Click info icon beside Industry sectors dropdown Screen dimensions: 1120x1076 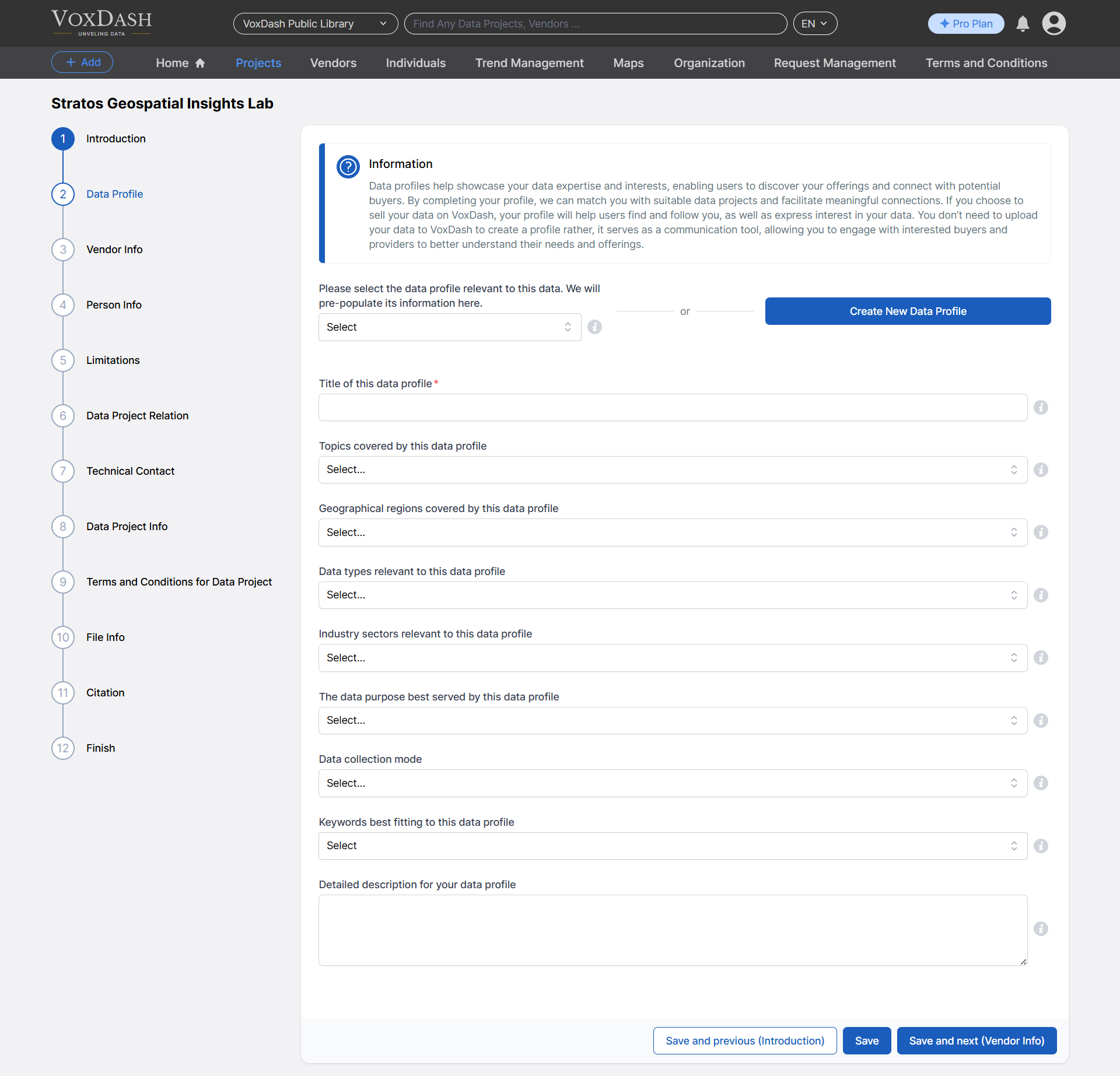tap(1041, 657)
